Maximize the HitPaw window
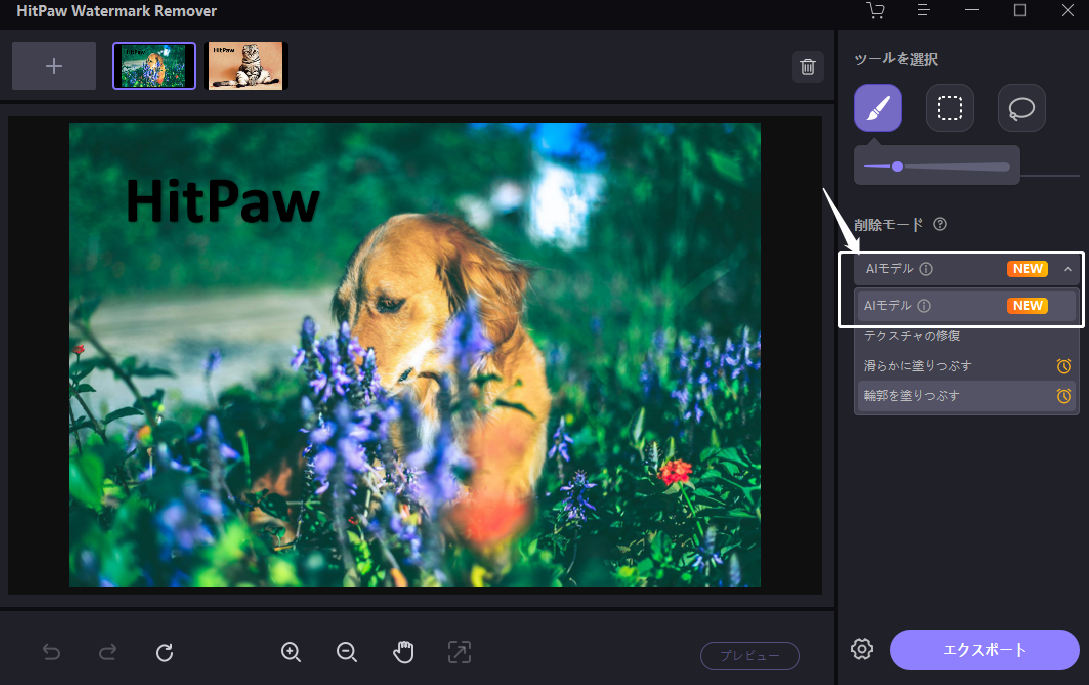Image resolution: width=1089 pixels, height=685 pixels. point(1020,10)
